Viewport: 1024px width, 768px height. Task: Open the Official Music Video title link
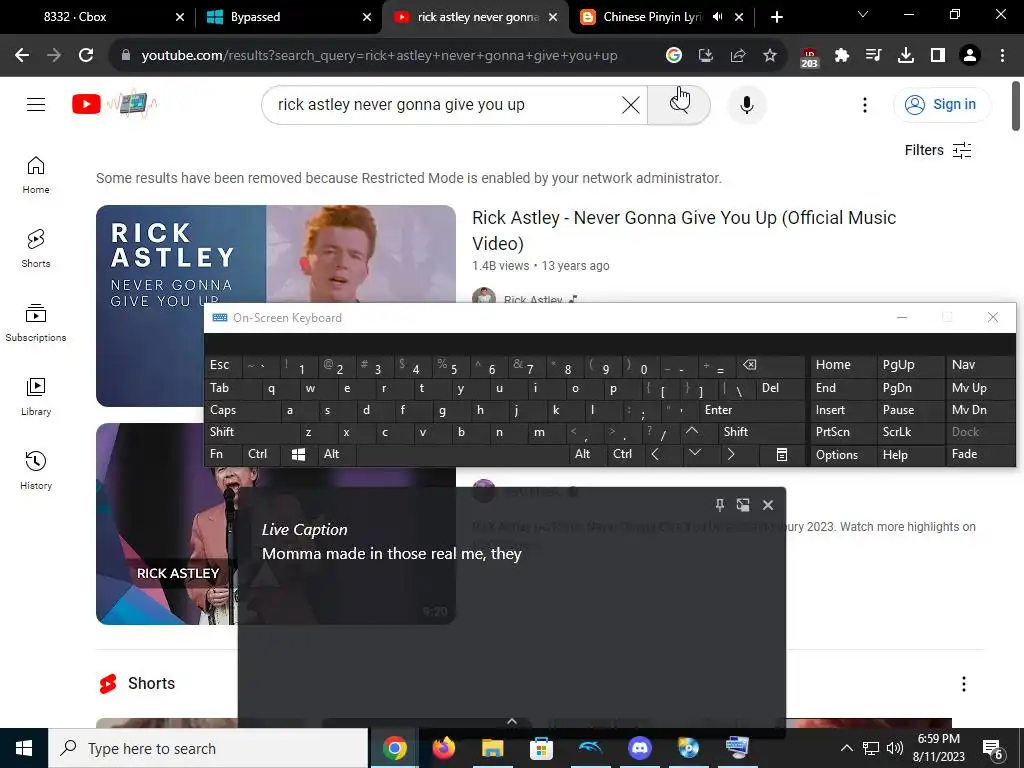point(684,230)
